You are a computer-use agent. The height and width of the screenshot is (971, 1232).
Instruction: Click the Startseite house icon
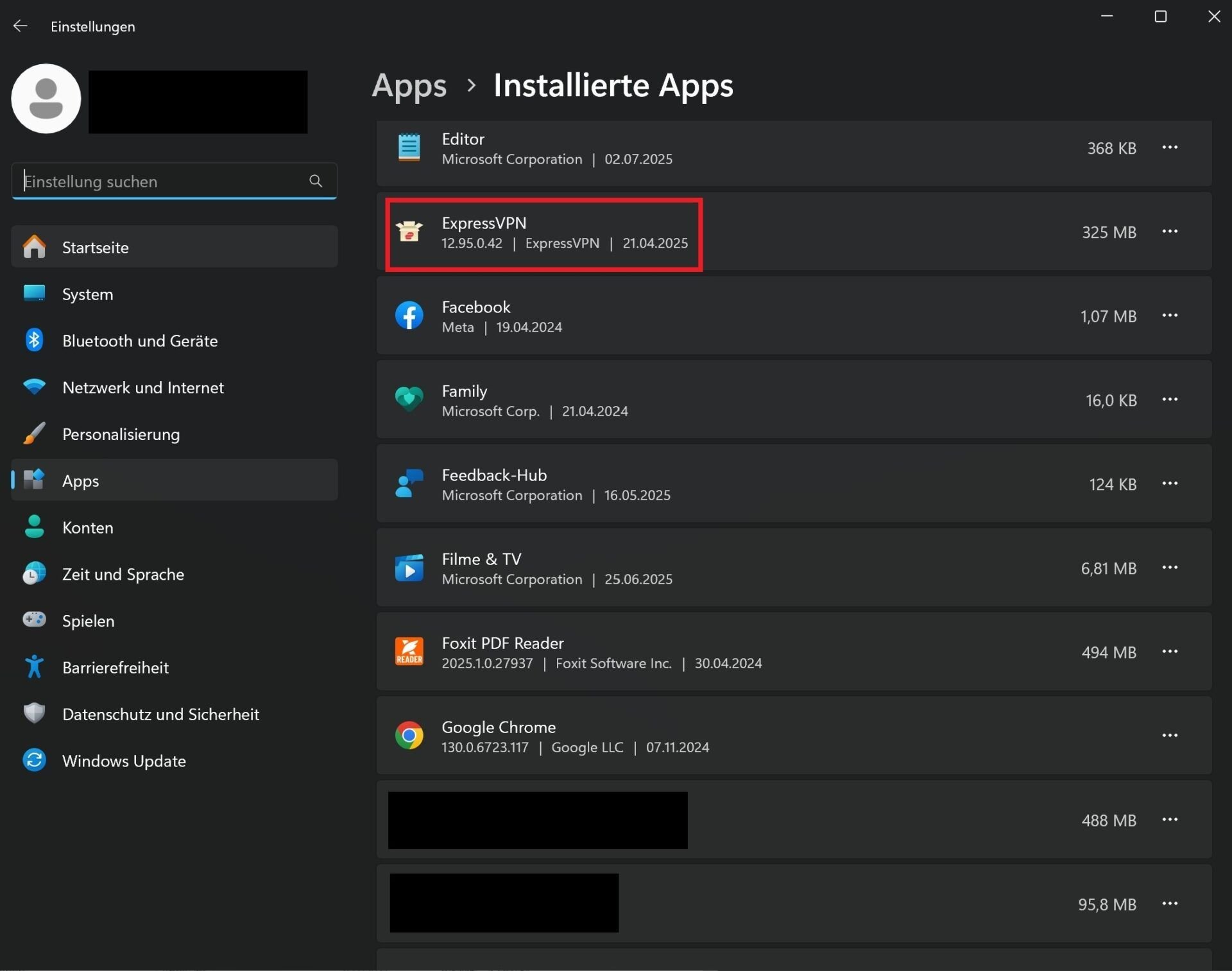pos(34,246)
